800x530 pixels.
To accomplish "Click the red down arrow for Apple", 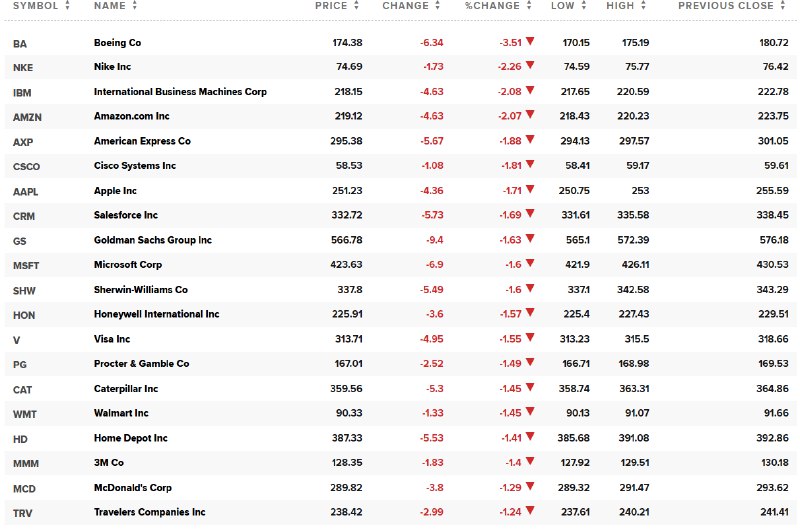I will click(530, 189).
